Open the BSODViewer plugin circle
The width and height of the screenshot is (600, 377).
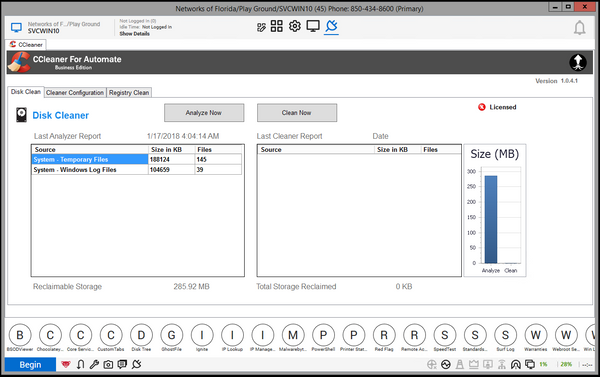(x=20, y=335)
